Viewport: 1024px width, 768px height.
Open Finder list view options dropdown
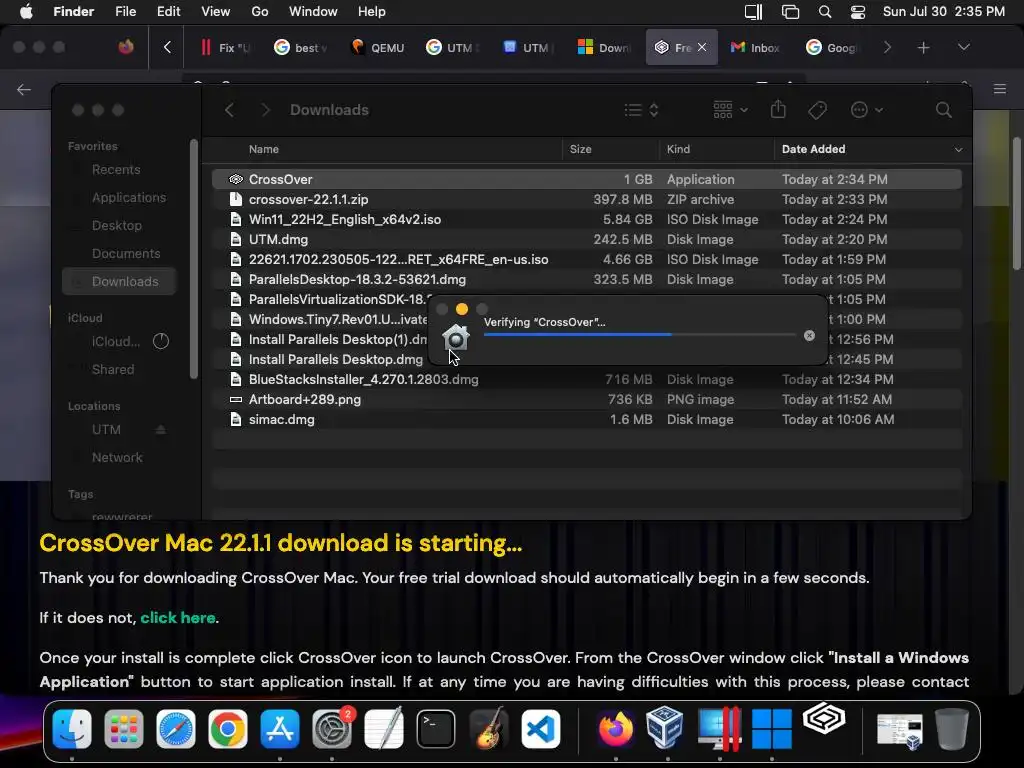click(641, 110)
